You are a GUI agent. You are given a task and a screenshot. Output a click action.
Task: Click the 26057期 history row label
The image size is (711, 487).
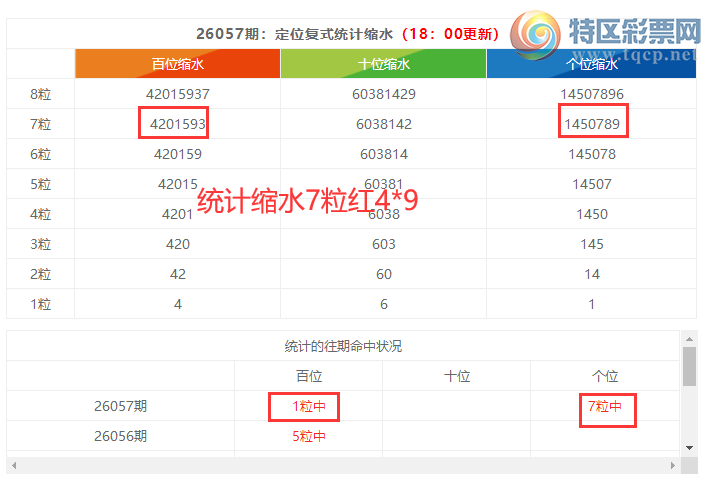[x=120, y=406]
